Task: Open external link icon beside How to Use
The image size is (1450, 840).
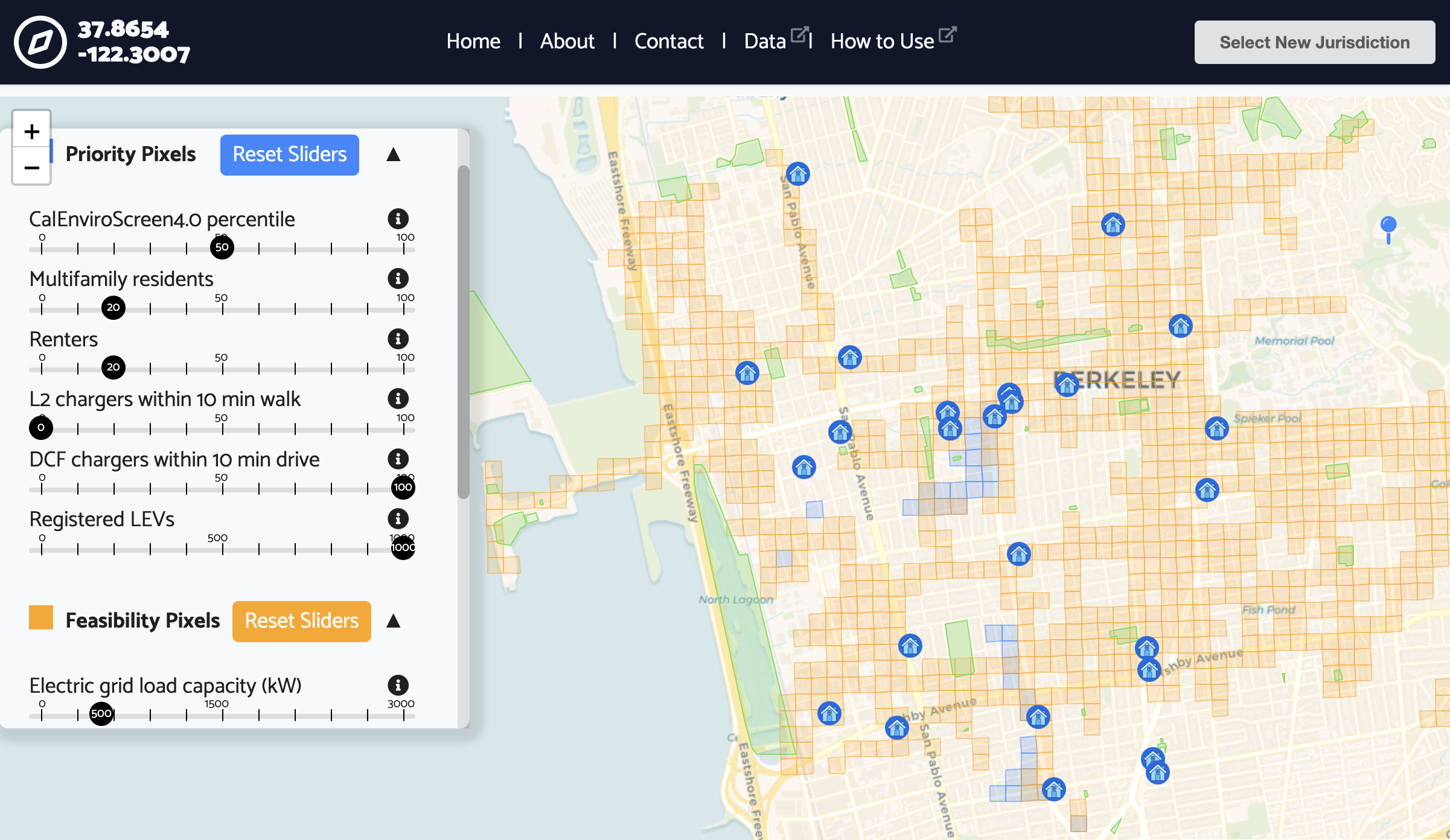Action: pyautogui.click(x=947, y=34)
